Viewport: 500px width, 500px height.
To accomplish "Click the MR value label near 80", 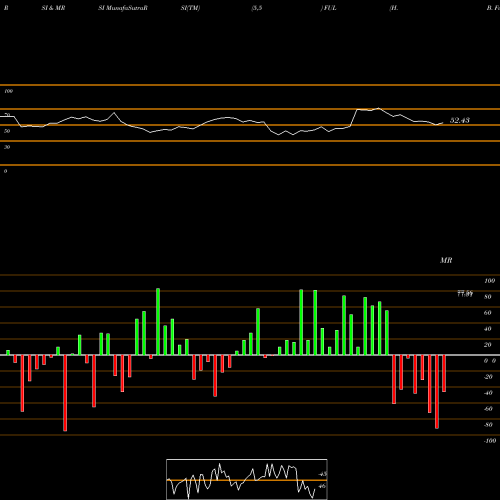I will coord(465,293).
